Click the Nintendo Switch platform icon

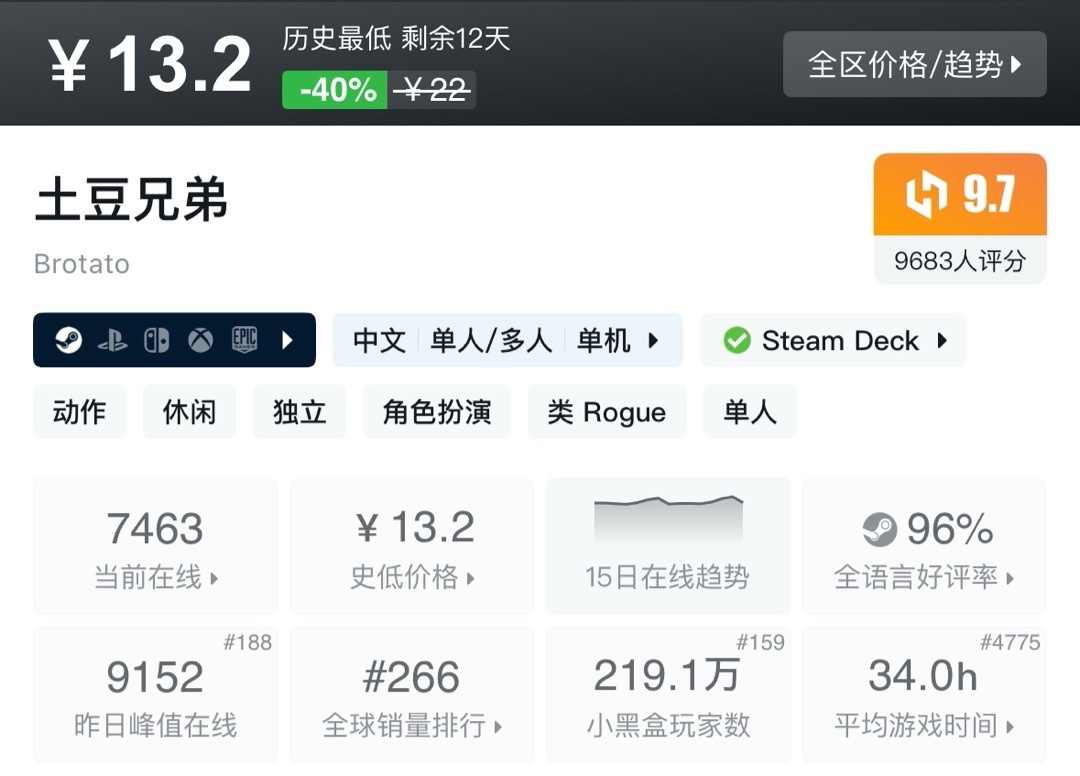pos(156,341)
